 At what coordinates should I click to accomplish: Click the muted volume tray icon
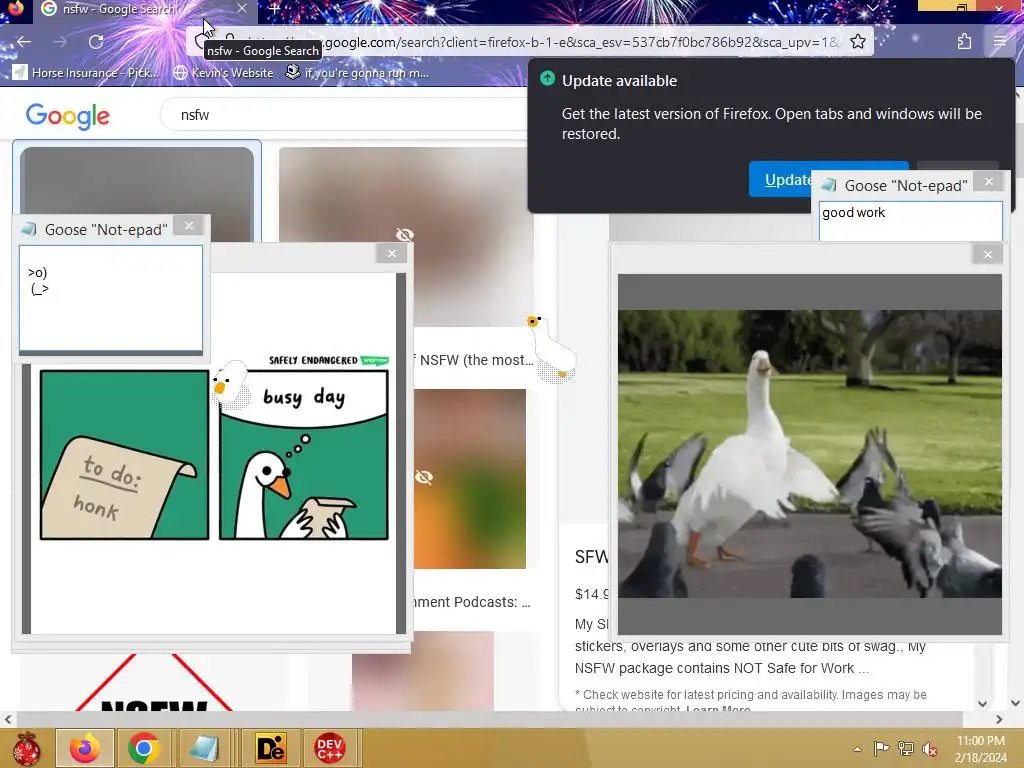click(x=930, y=748)
